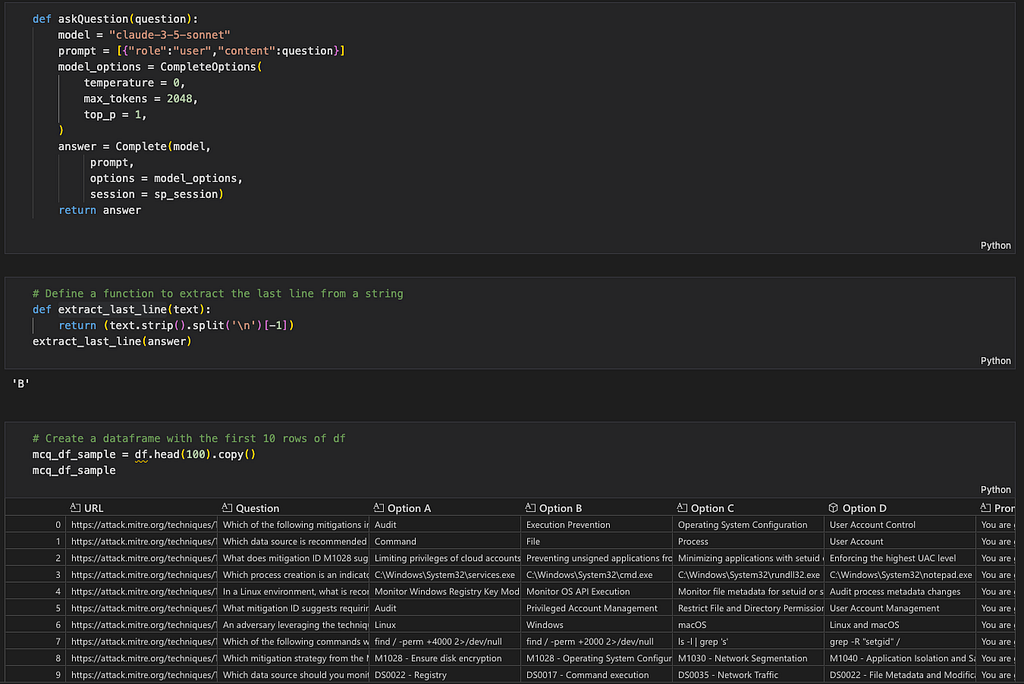Click the cube type icon beside Option D header

[x=833, y=508]
